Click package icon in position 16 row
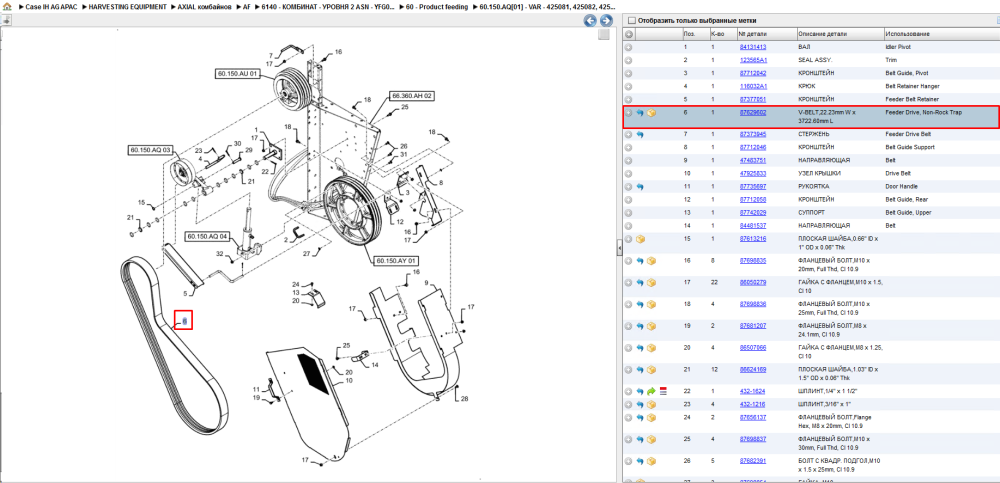Screen dimensions: 1000x483 (x=651, y=260)
